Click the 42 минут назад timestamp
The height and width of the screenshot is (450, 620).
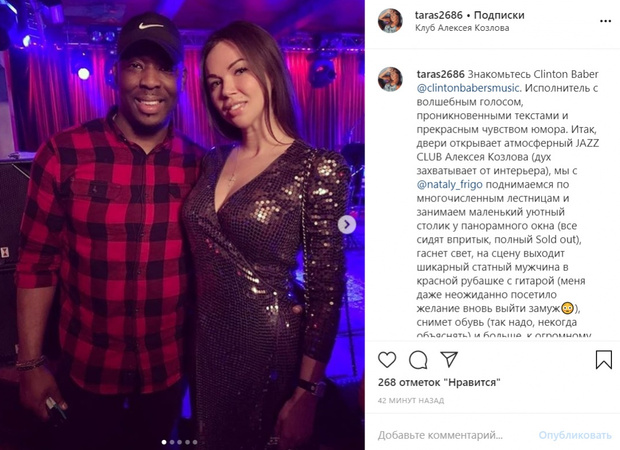(411, 401)
